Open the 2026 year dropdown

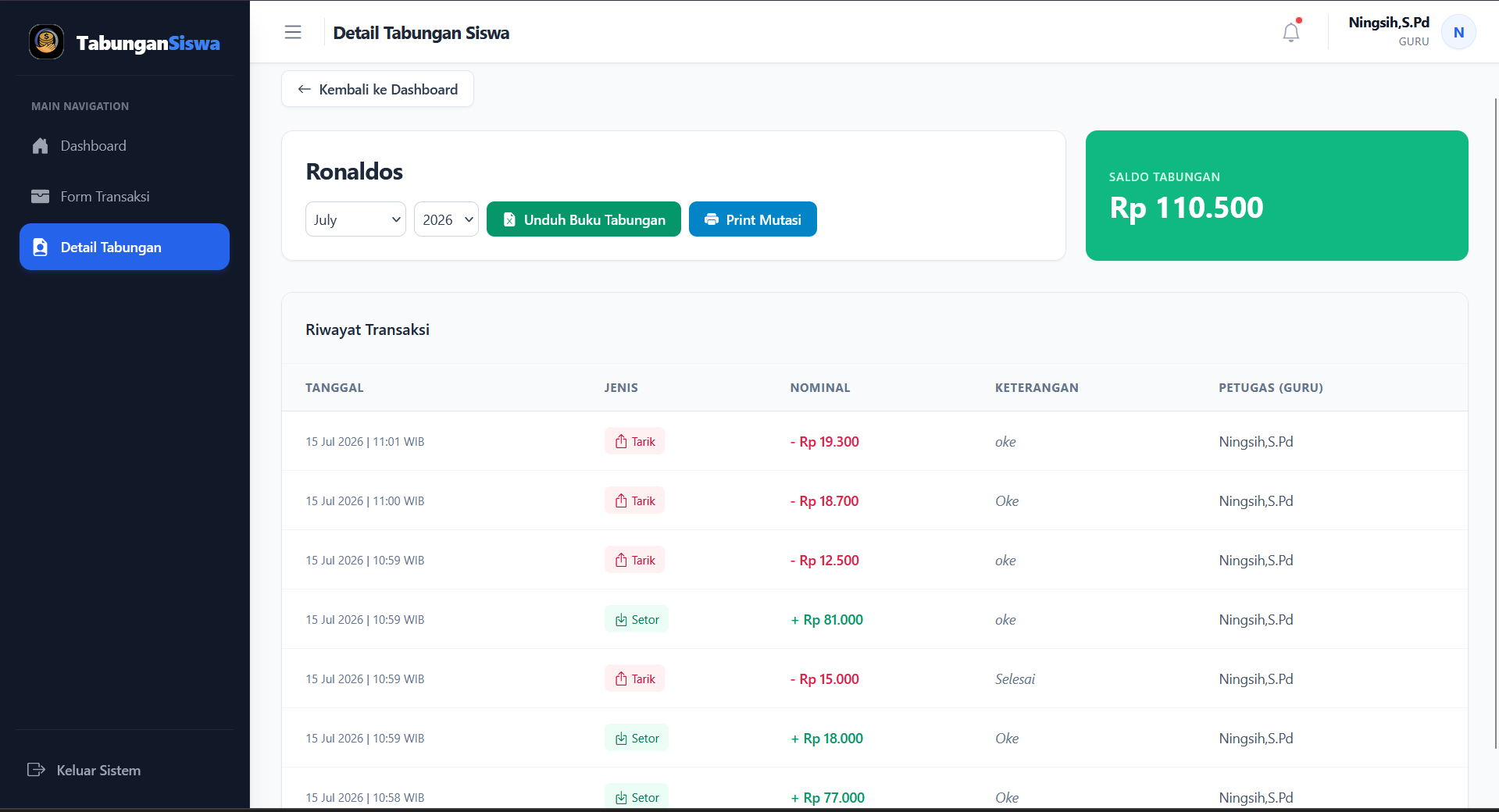click(446, 219)
